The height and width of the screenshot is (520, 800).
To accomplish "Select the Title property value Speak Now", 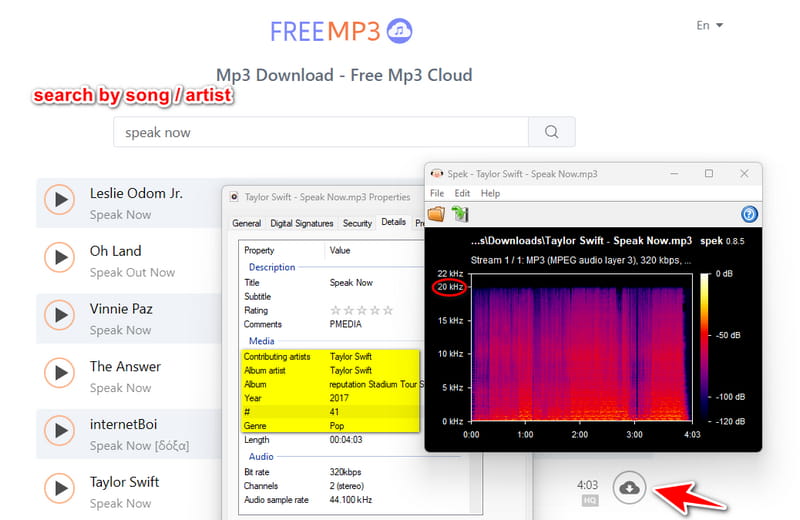I will (351, 282).
